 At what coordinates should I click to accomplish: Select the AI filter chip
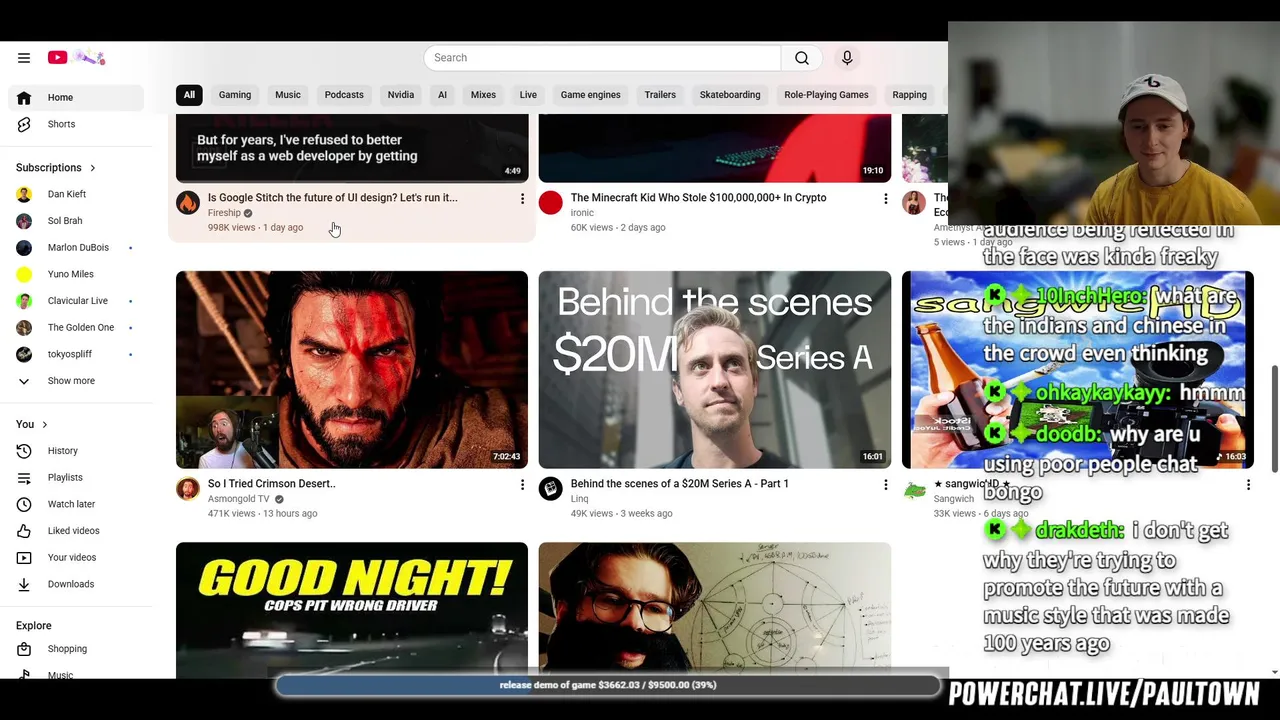[442, 95]
